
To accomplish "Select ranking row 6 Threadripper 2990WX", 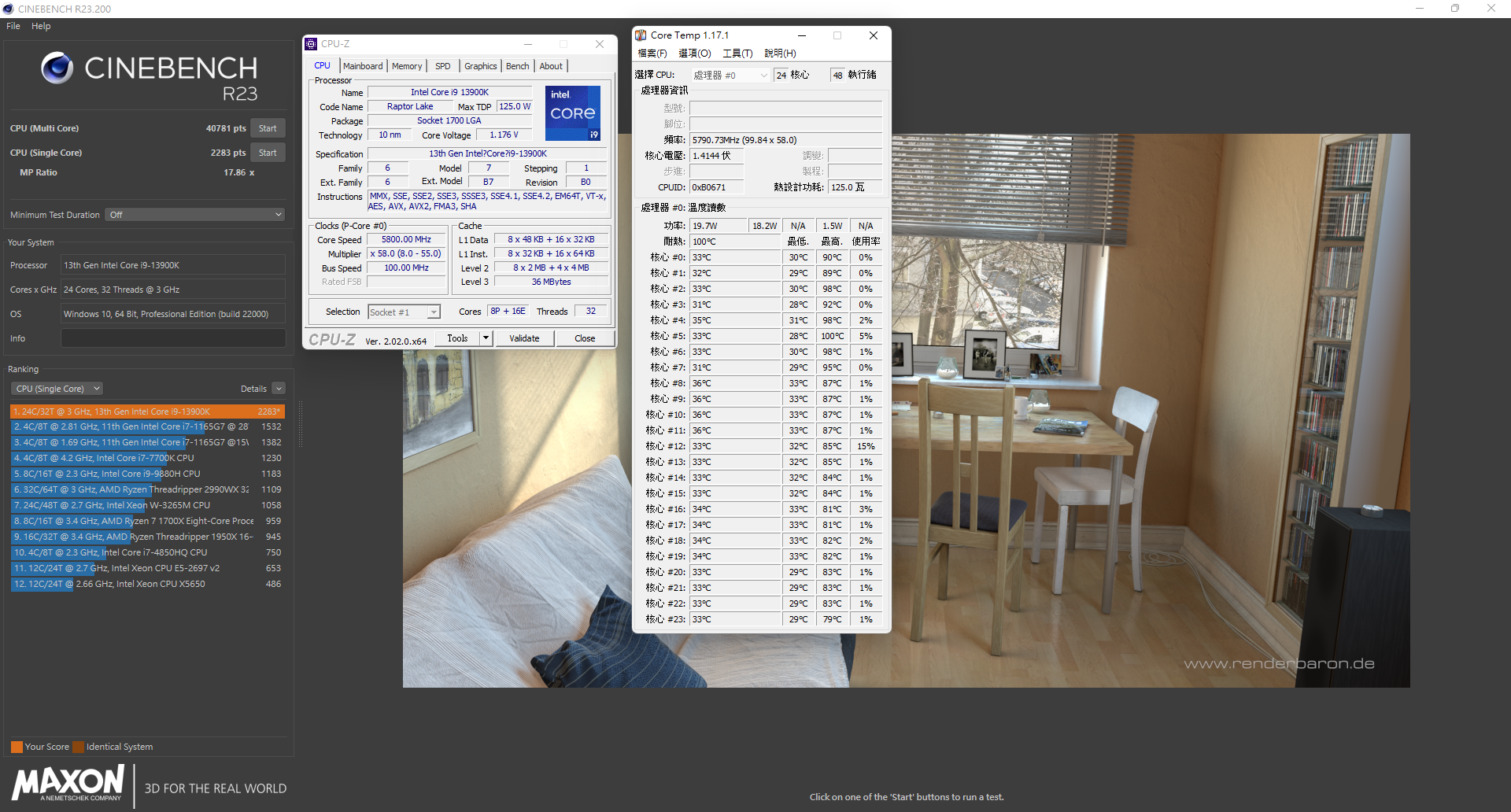I will [x=147, y=489].
